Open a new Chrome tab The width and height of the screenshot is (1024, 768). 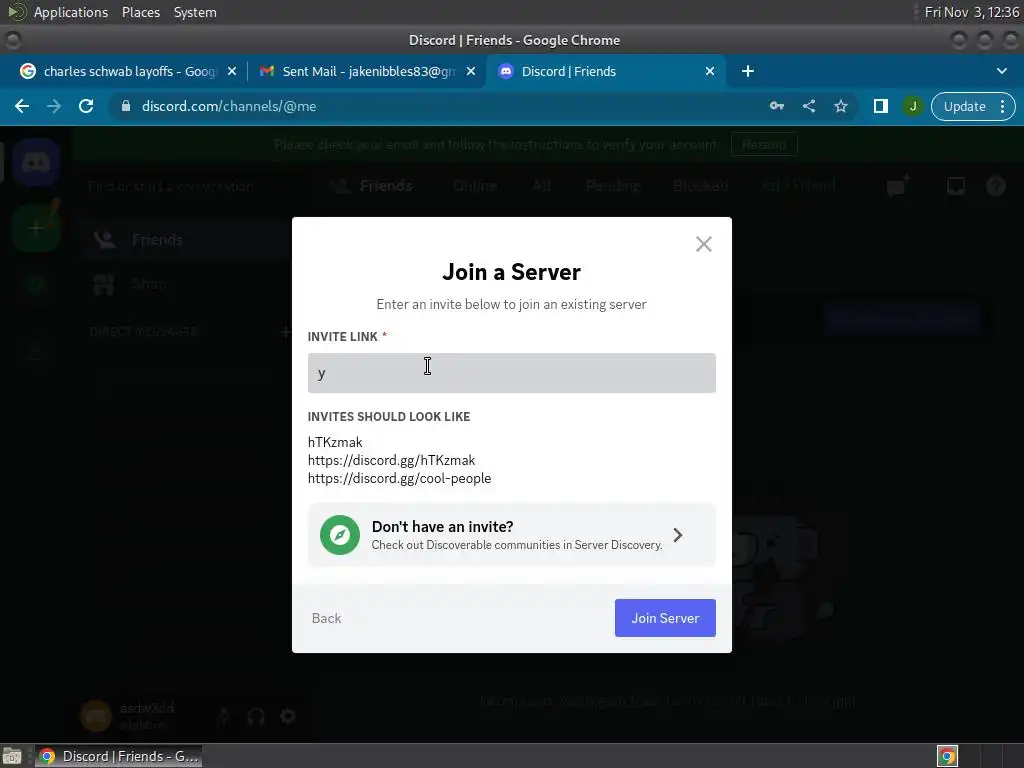point(748,71)
